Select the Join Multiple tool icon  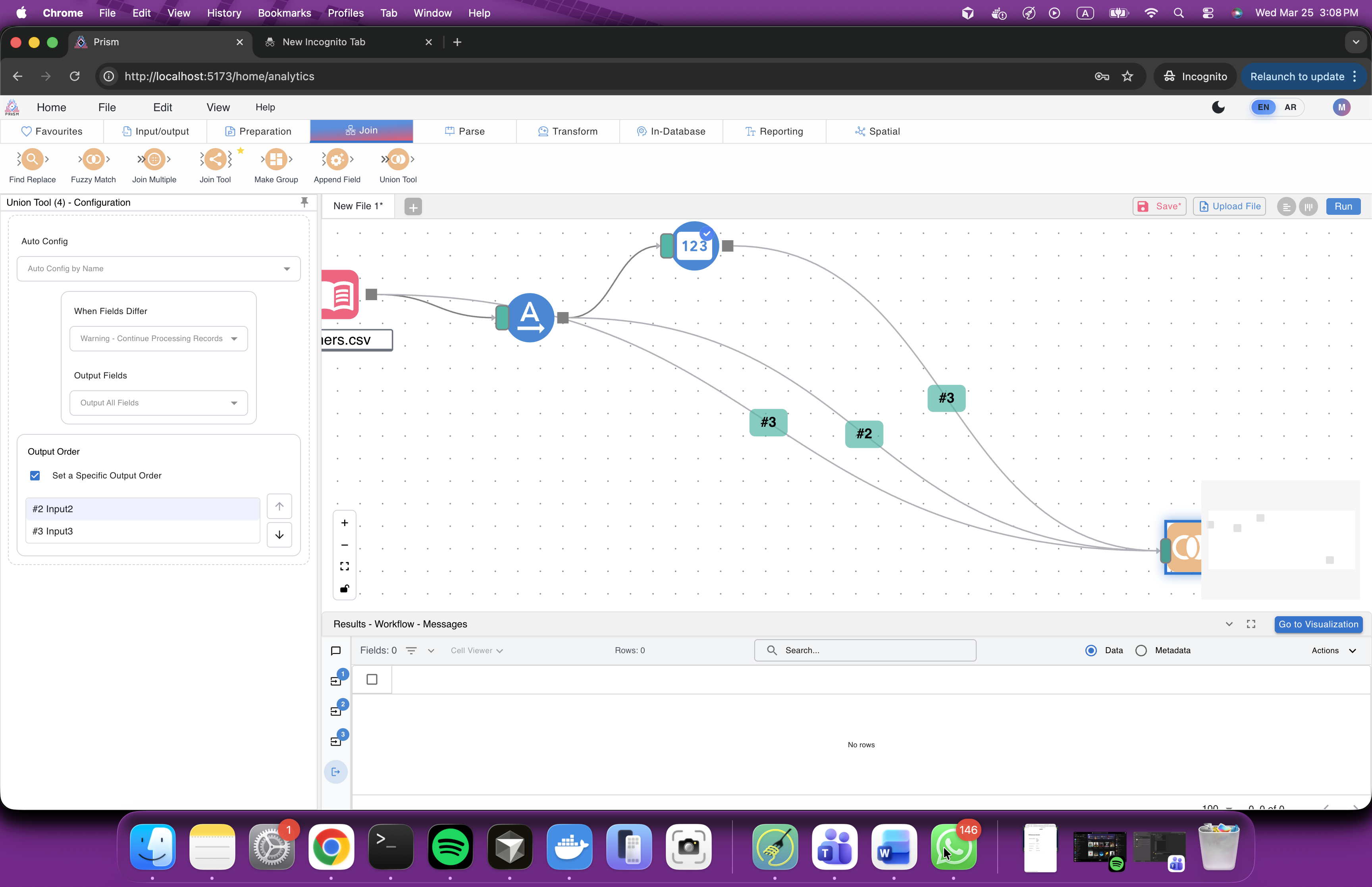point(154,160)
